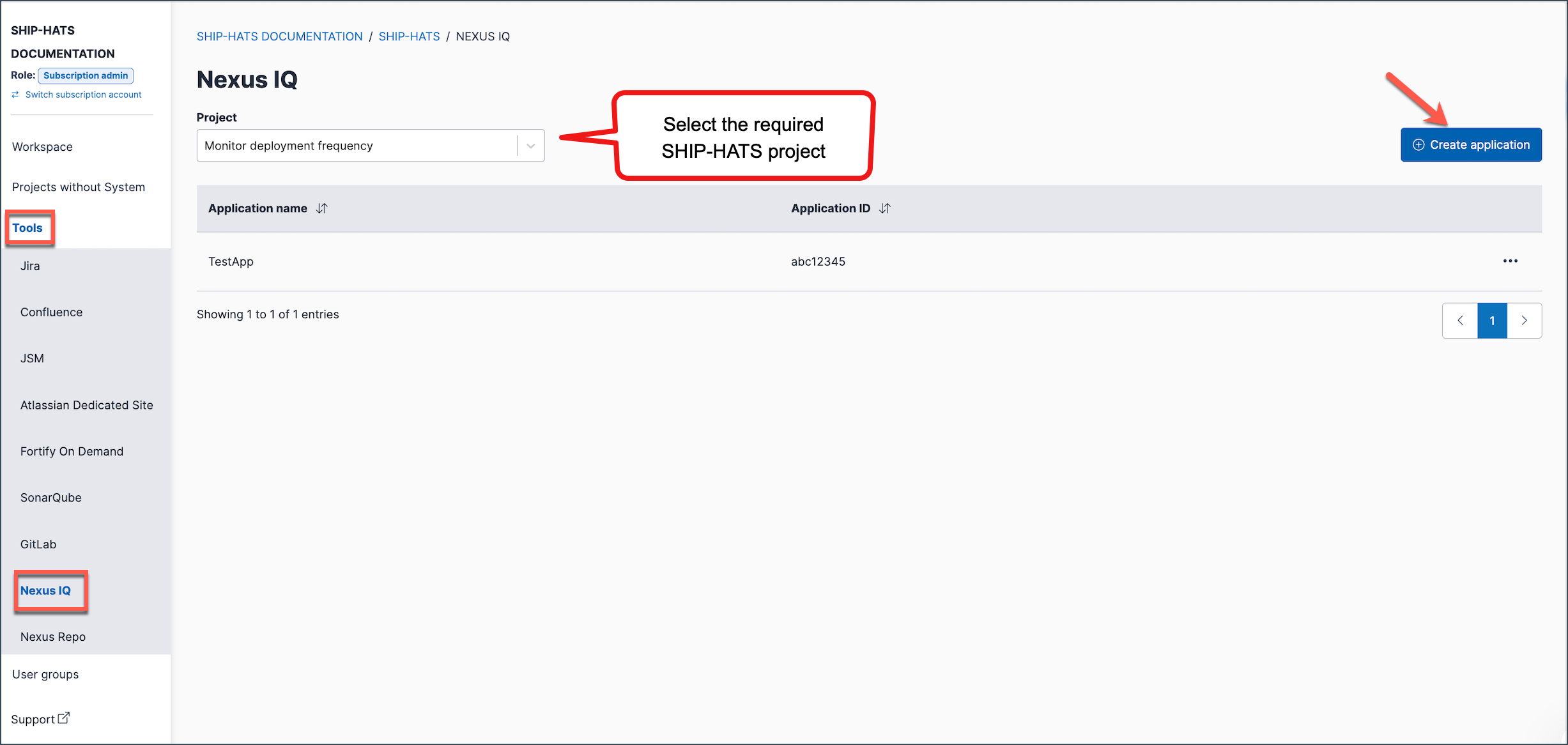Open Fortify On Demand in sidebar
Screen dimensions: 1568x745
click(x=72, y=452)
